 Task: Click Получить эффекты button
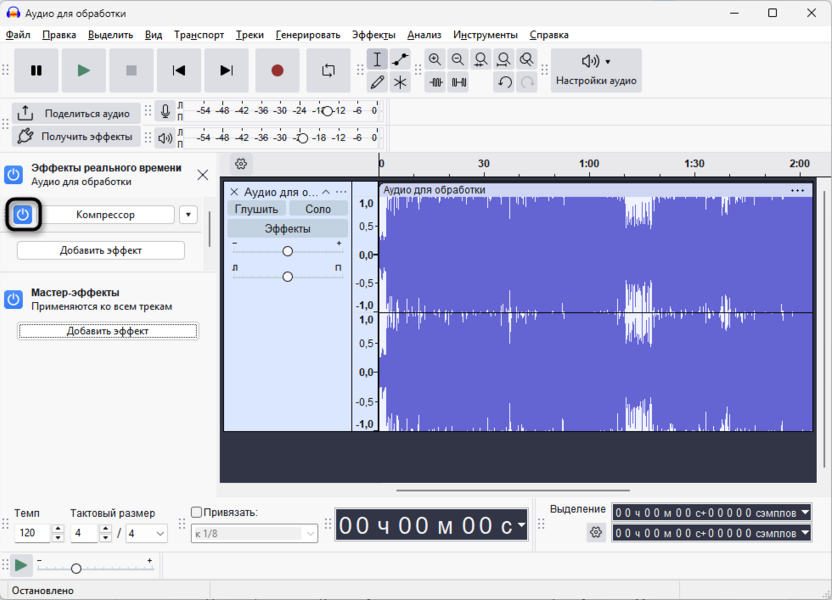pos(76,137)
